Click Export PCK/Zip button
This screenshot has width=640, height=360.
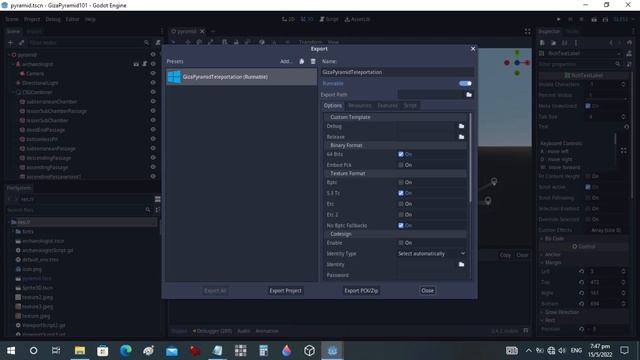tap(361, 291)
